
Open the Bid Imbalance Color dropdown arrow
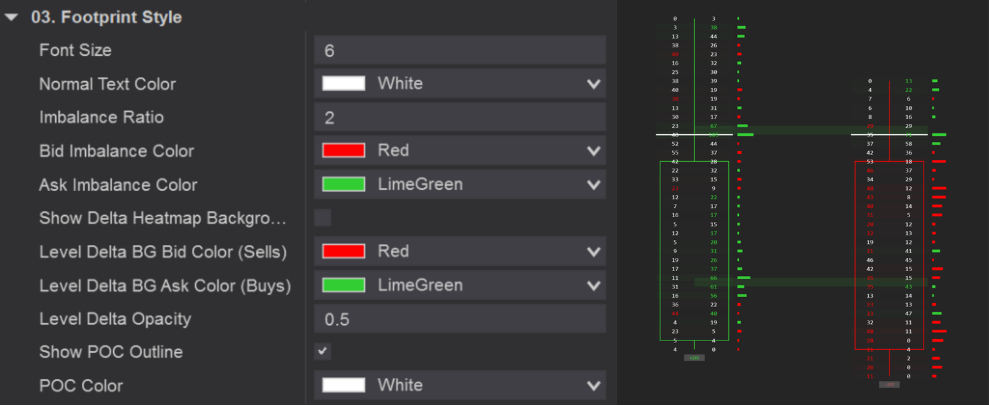[x=593, y=151]
